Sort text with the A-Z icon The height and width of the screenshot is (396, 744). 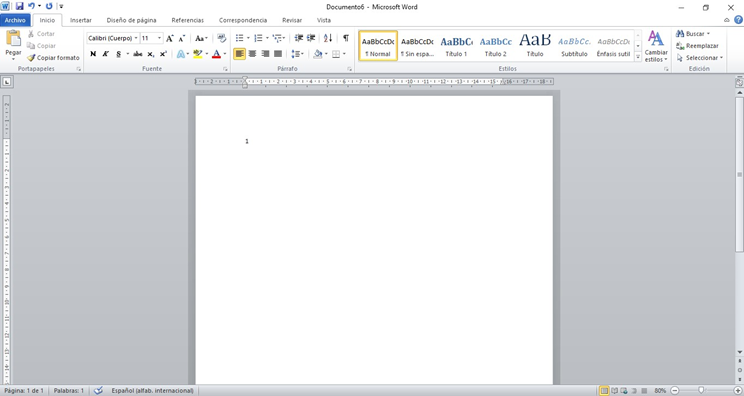point(328,38)
